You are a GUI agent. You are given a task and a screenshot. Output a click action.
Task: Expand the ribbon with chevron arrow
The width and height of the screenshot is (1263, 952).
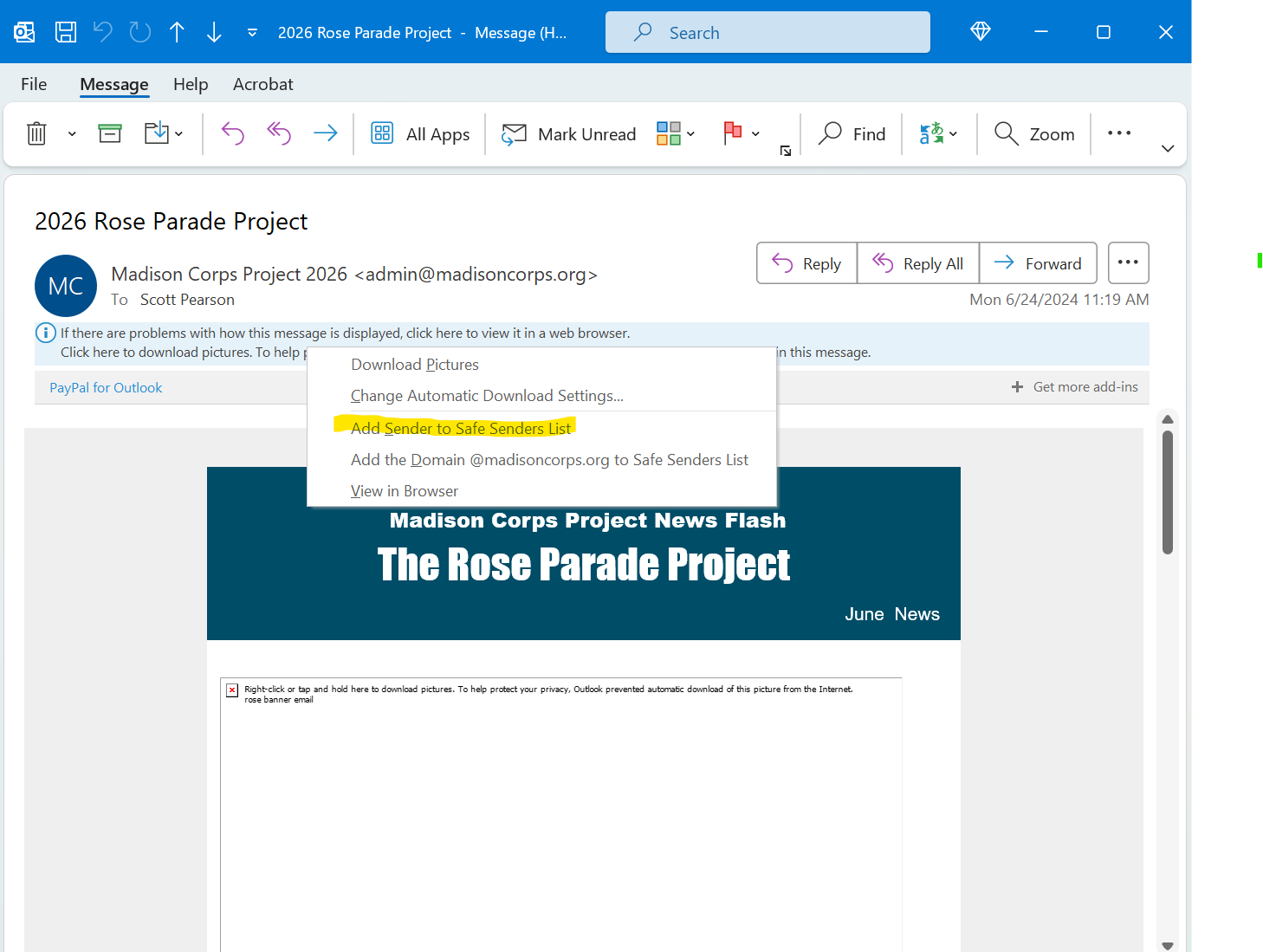pos(1167,148)
